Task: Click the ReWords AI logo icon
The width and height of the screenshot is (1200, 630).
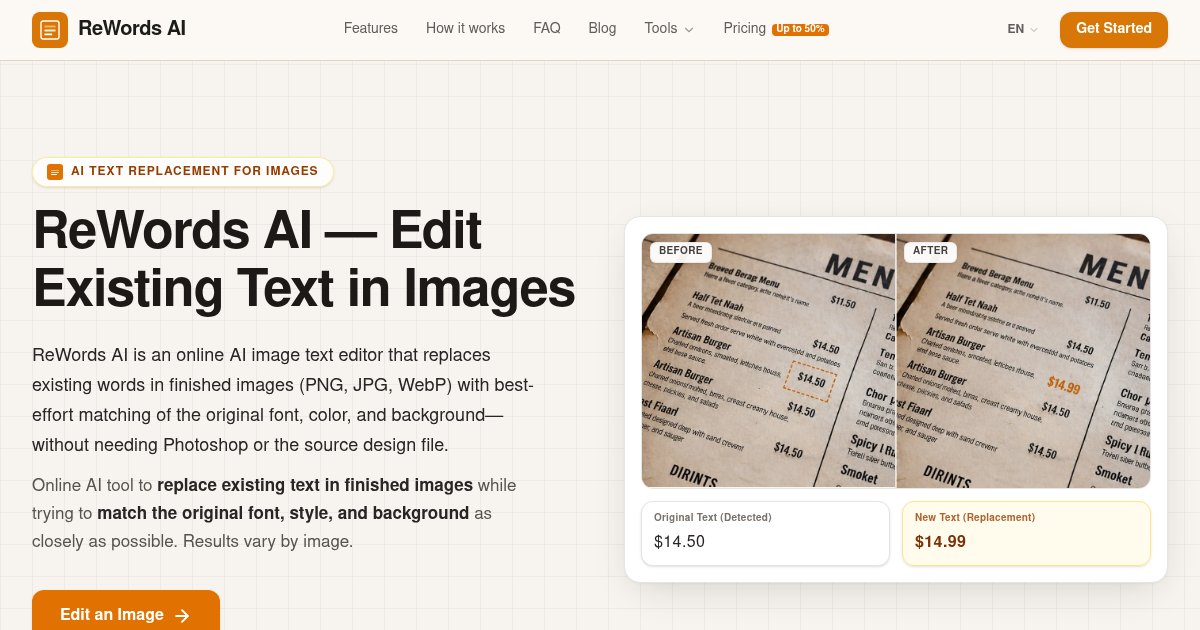Action: tap(50, 30)
